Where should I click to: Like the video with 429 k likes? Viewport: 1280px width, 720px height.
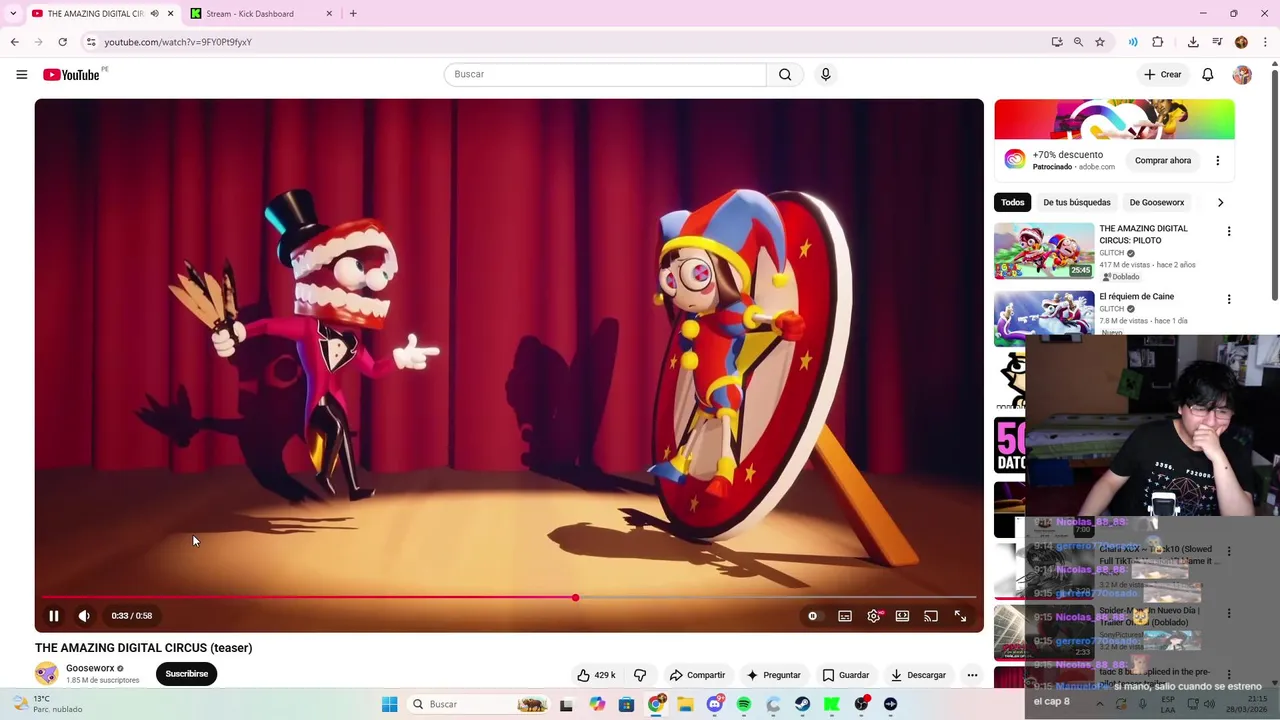(597, 675)
